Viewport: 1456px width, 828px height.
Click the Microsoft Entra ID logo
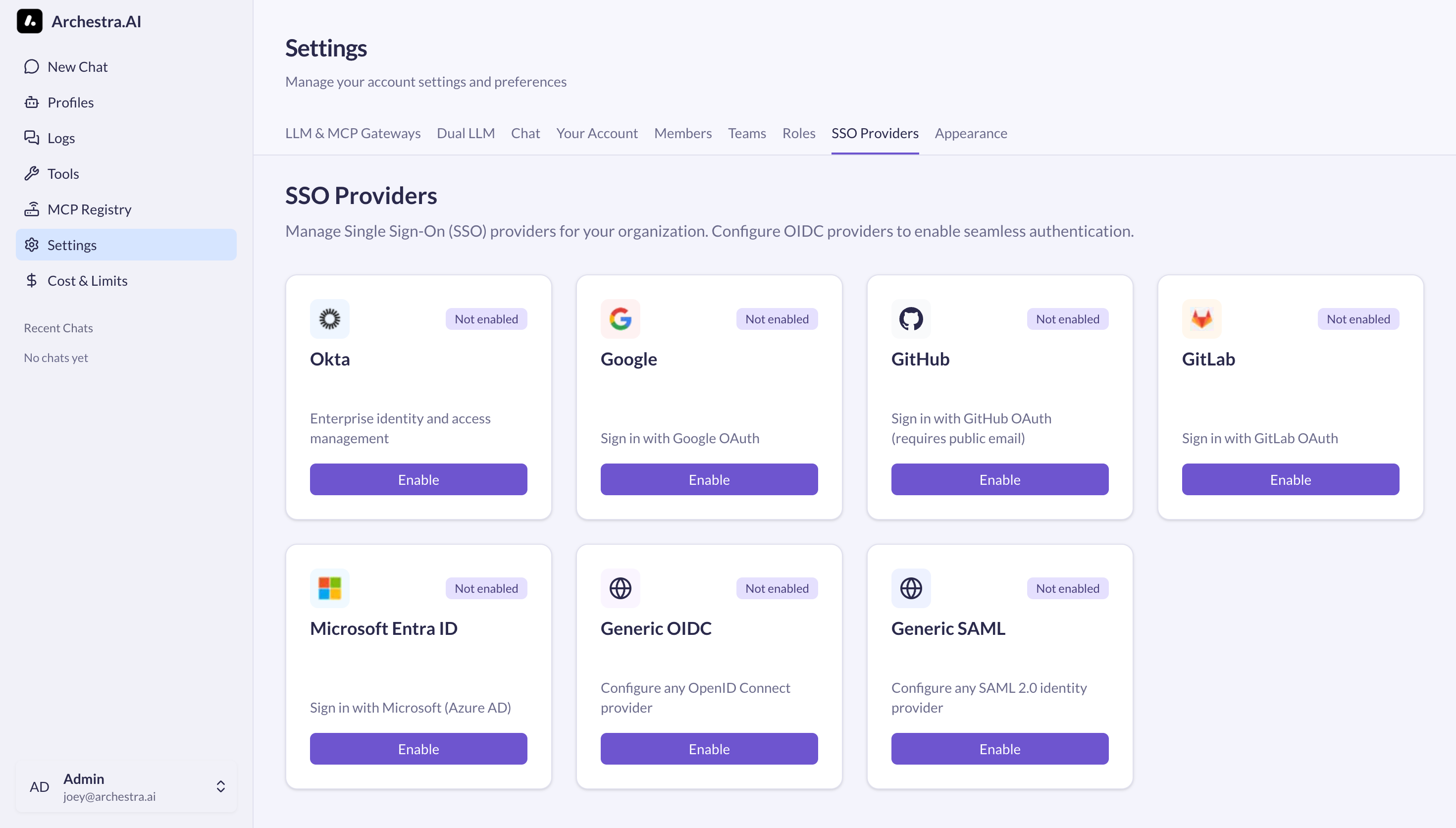click(330, 589)
